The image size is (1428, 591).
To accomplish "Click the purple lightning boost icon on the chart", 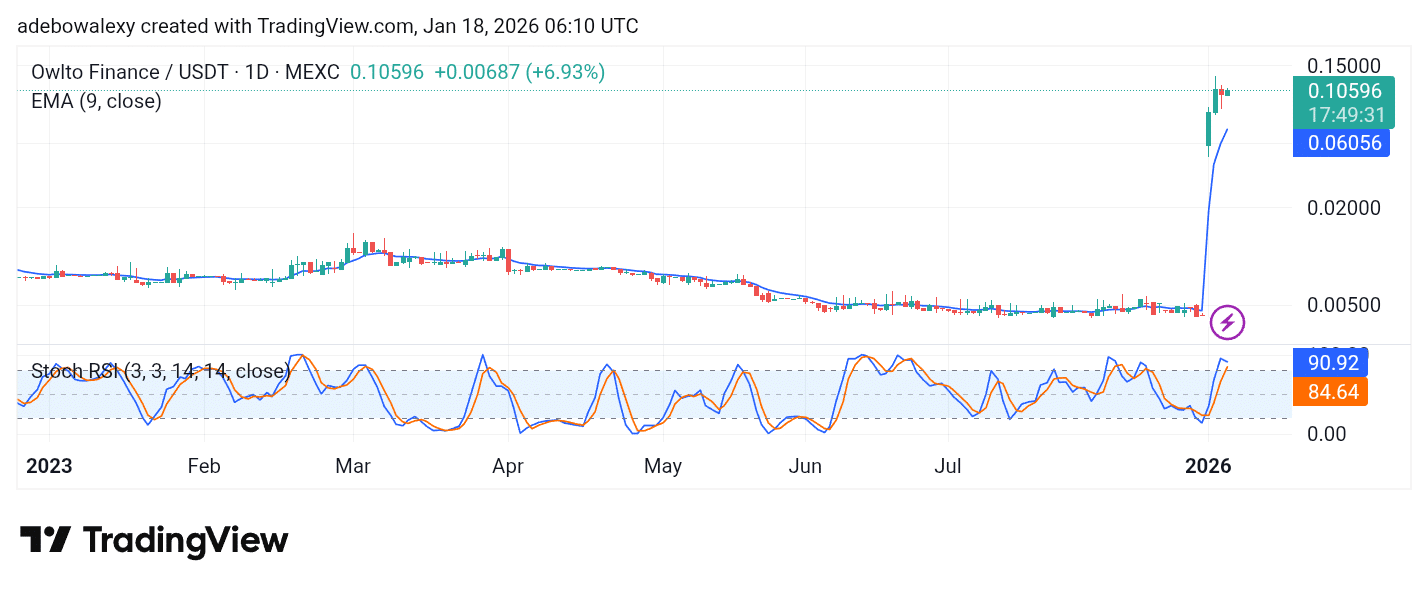I will [x=1227, y=322].
